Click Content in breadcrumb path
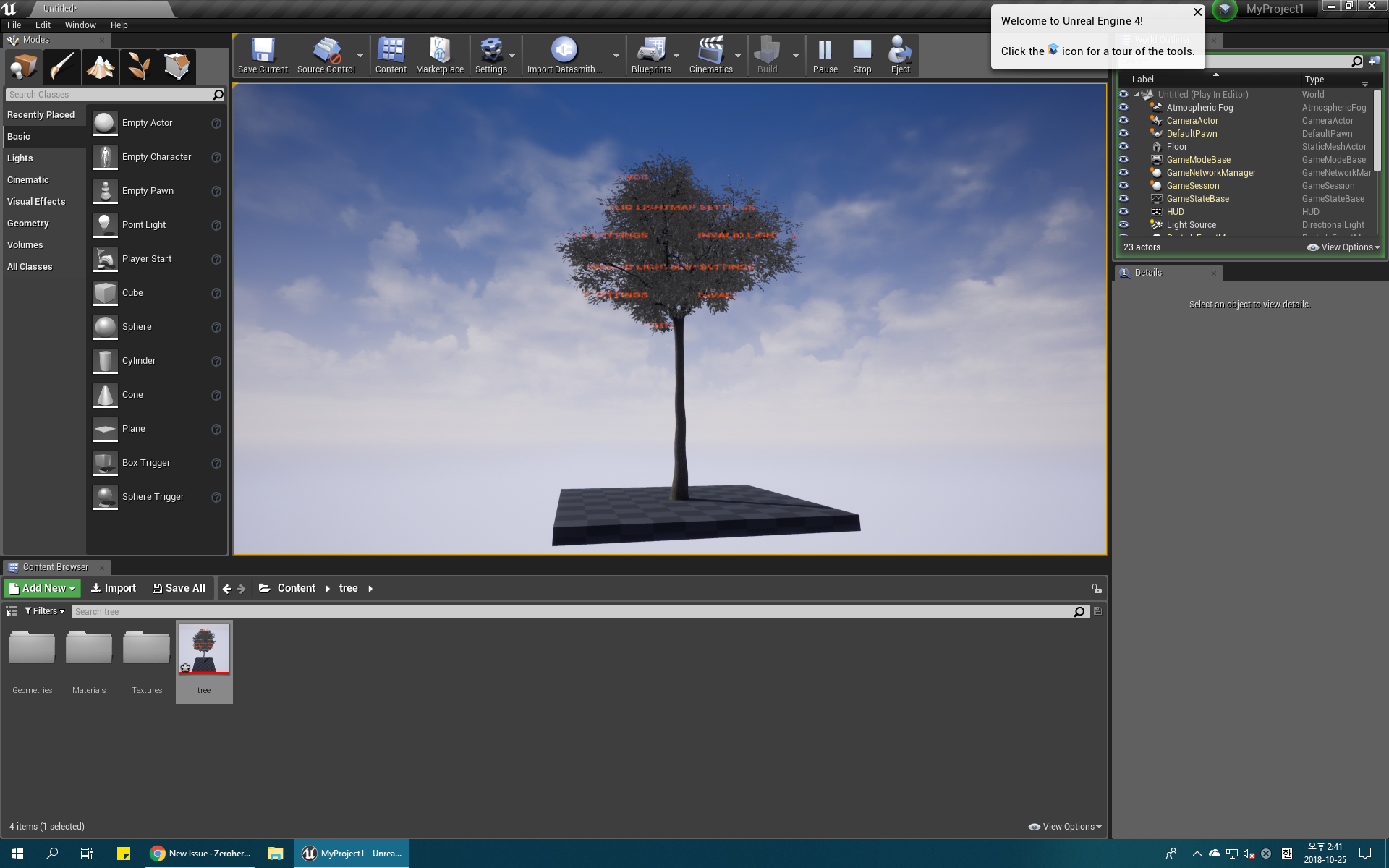Viewport: 1389px width, 868px height. tap(296, 589)
